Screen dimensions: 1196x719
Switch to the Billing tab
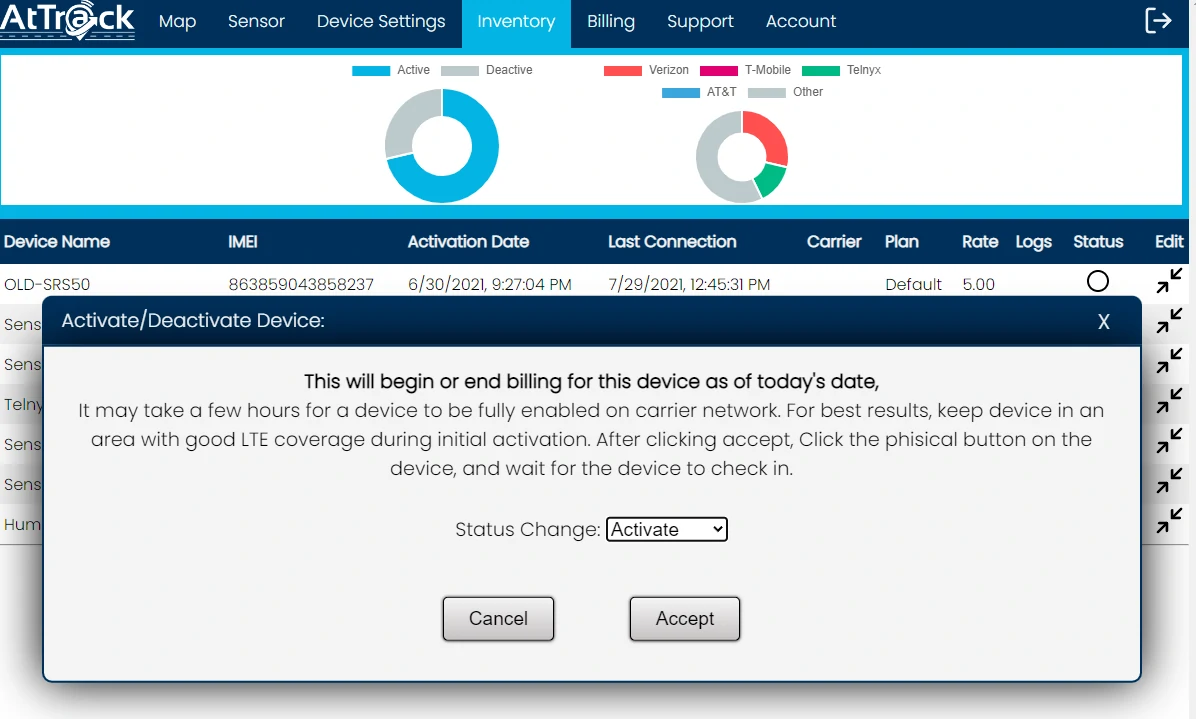pos(610,21)
